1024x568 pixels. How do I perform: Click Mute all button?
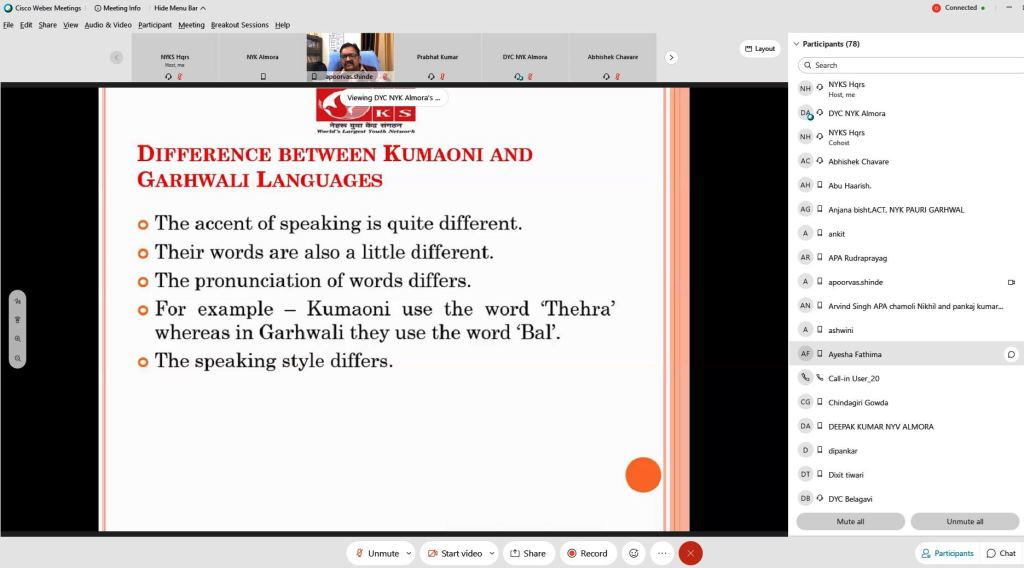[850, 521]
